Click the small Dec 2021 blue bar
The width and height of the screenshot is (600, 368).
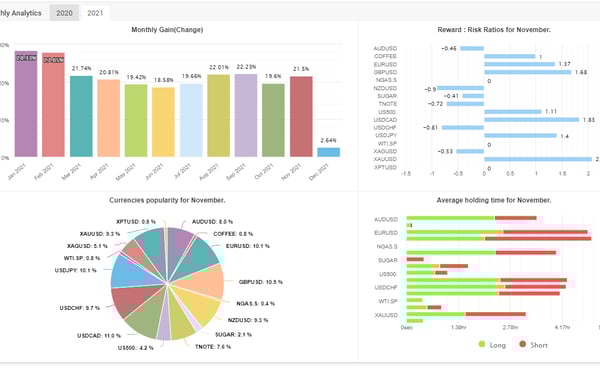[329, 152]
